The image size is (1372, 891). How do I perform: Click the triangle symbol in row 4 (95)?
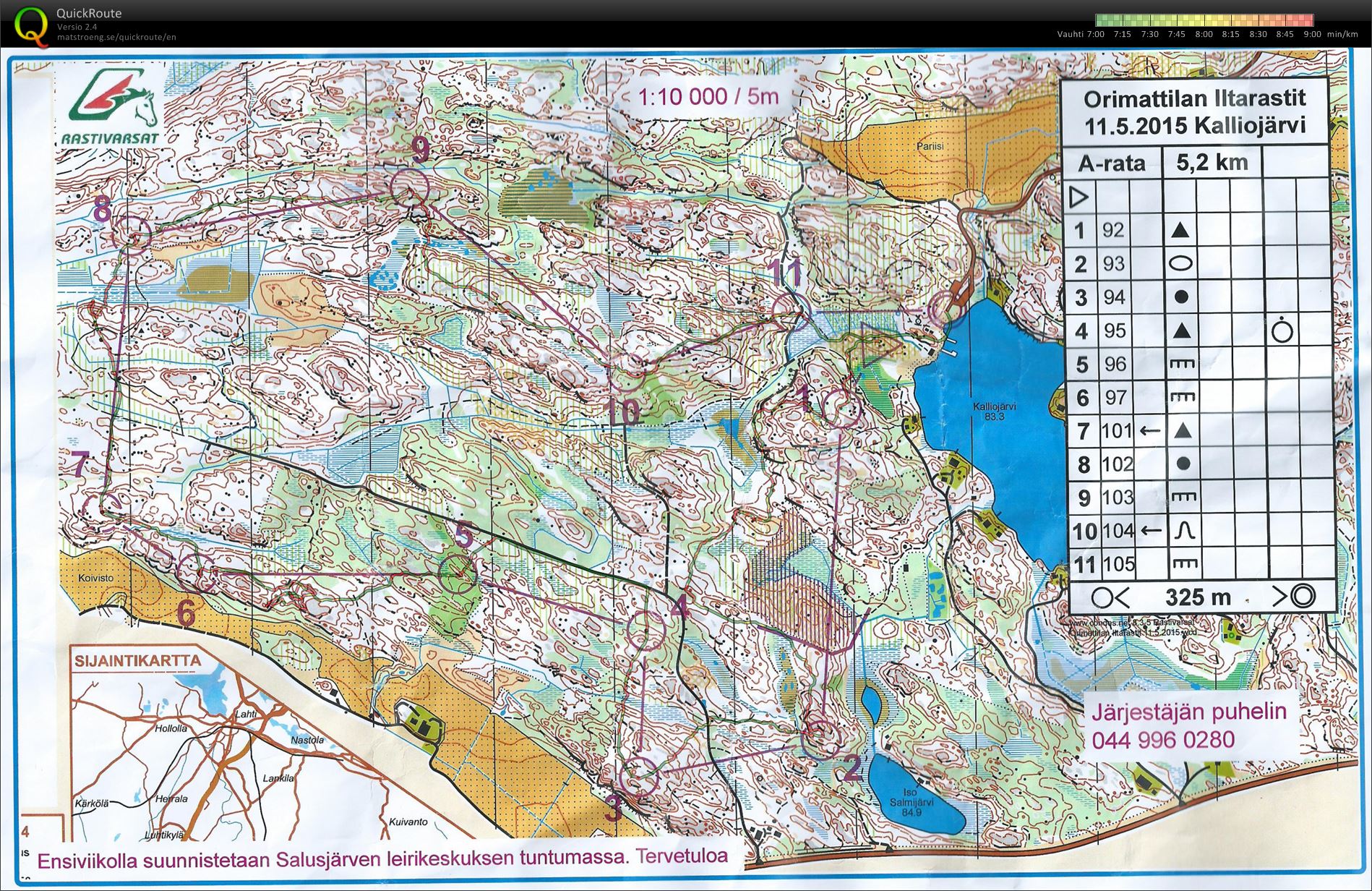1181,331
